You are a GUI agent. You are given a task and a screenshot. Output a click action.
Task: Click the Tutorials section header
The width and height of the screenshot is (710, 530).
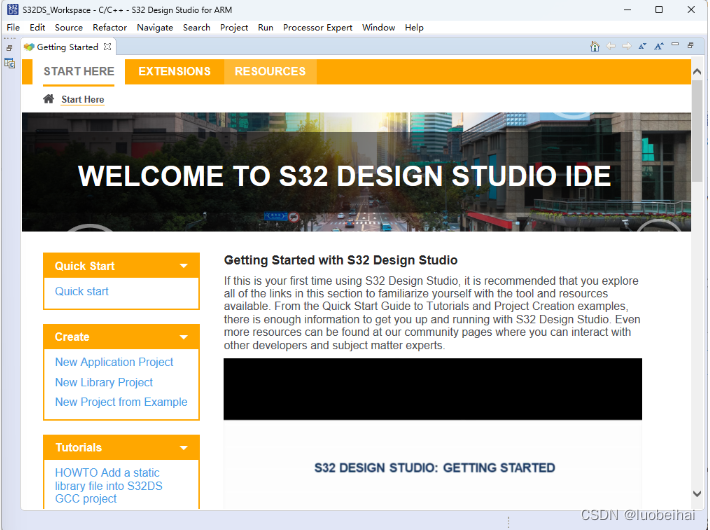click(x=121, y=448)
